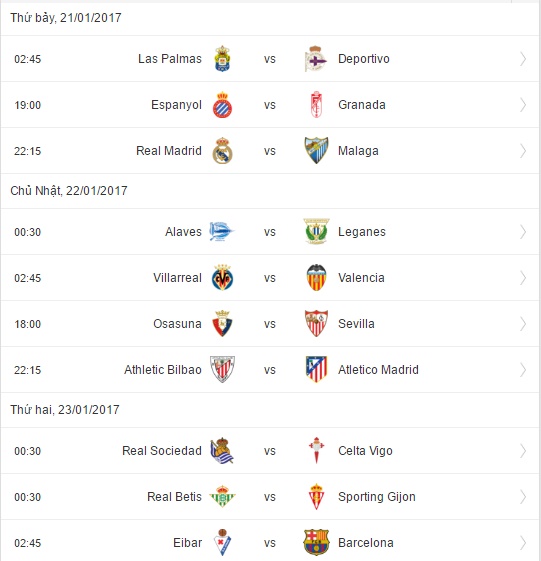The height and width of the screenshot is (561, 541).
Task: Click the Atletico Madrid crest
Action: click(316, 369)
